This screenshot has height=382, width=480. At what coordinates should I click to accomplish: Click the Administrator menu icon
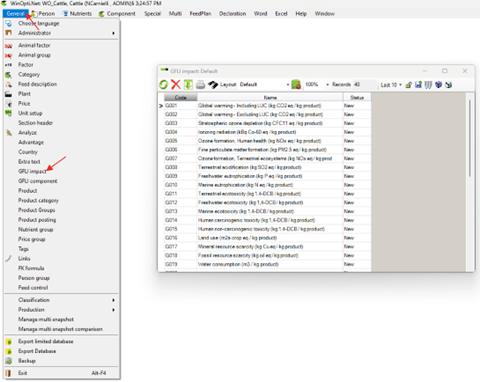[9, 33]
